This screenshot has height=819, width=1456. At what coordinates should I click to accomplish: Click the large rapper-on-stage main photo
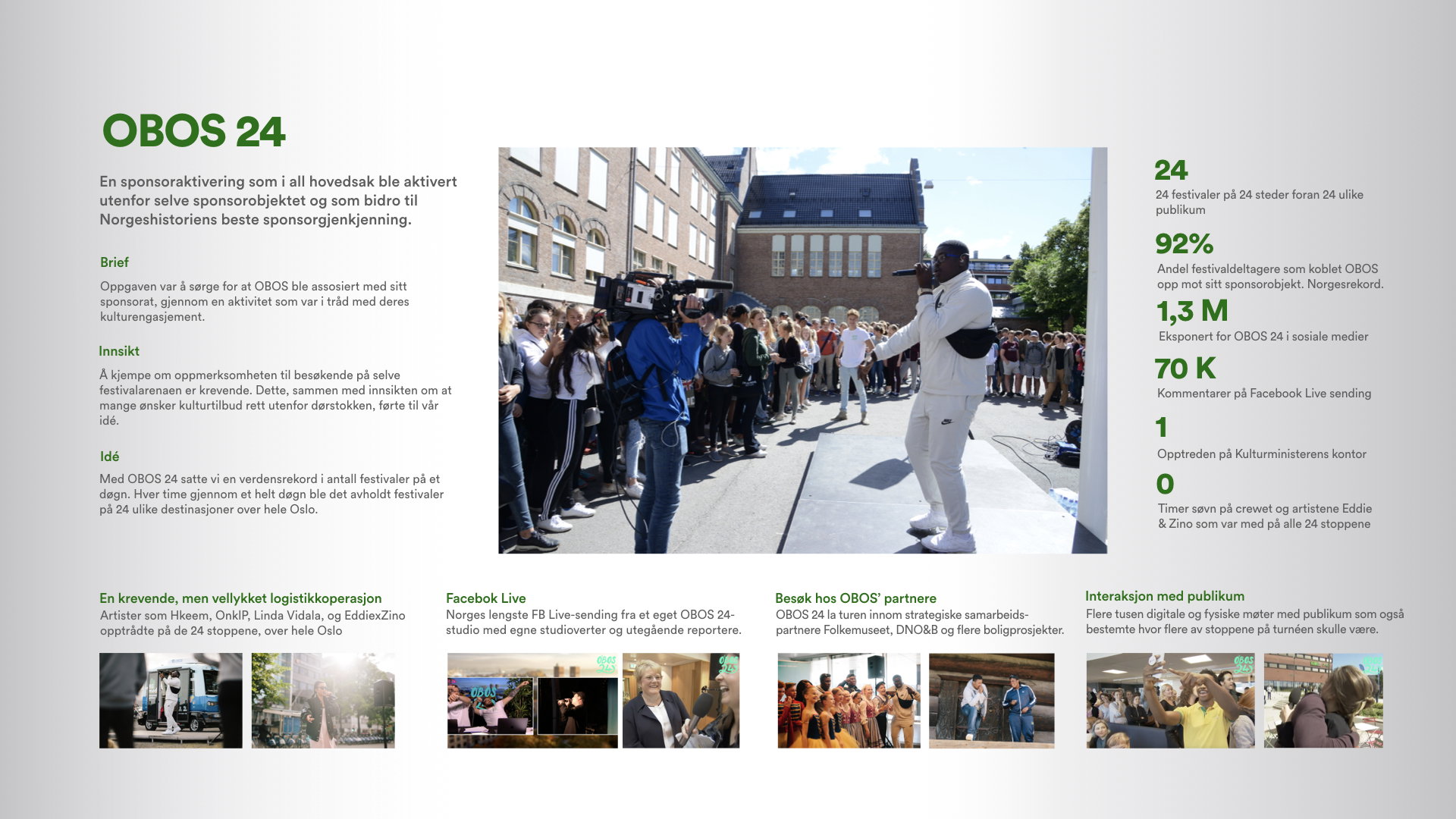point(802,350)
